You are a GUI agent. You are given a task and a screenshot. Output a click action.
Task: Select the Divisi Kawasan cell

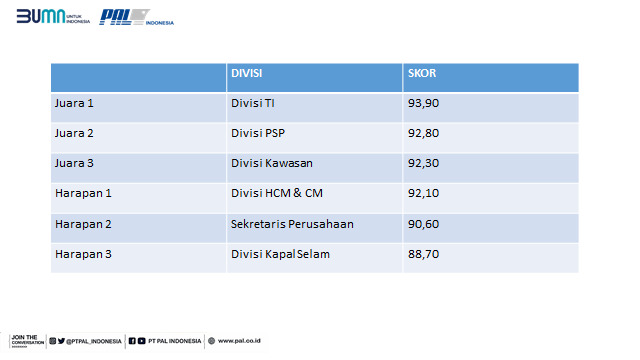click(x=314, y=168)
